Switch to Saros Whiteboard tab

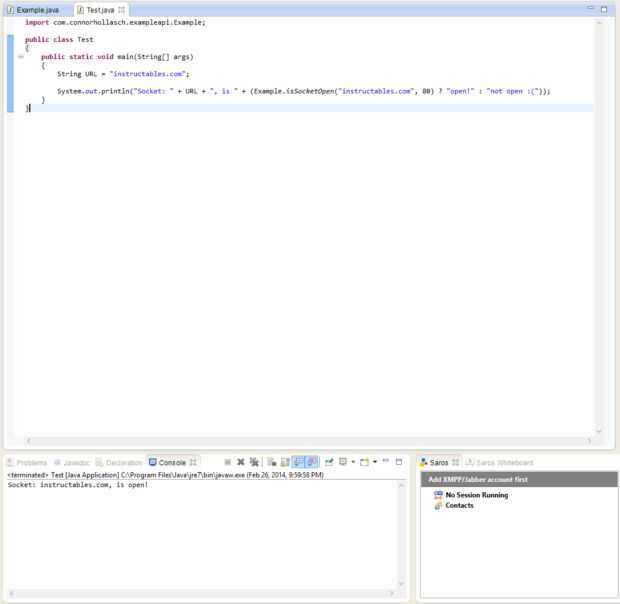(499, 462)
